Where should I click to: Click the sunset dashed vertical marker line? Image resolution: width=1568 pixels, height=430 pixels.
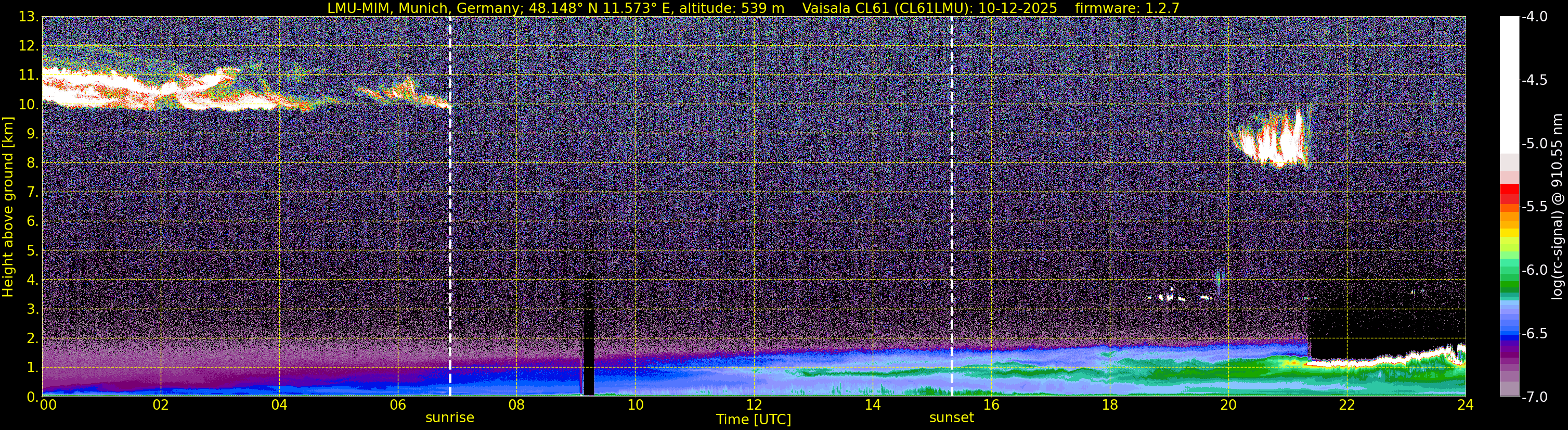coord(952,207)
